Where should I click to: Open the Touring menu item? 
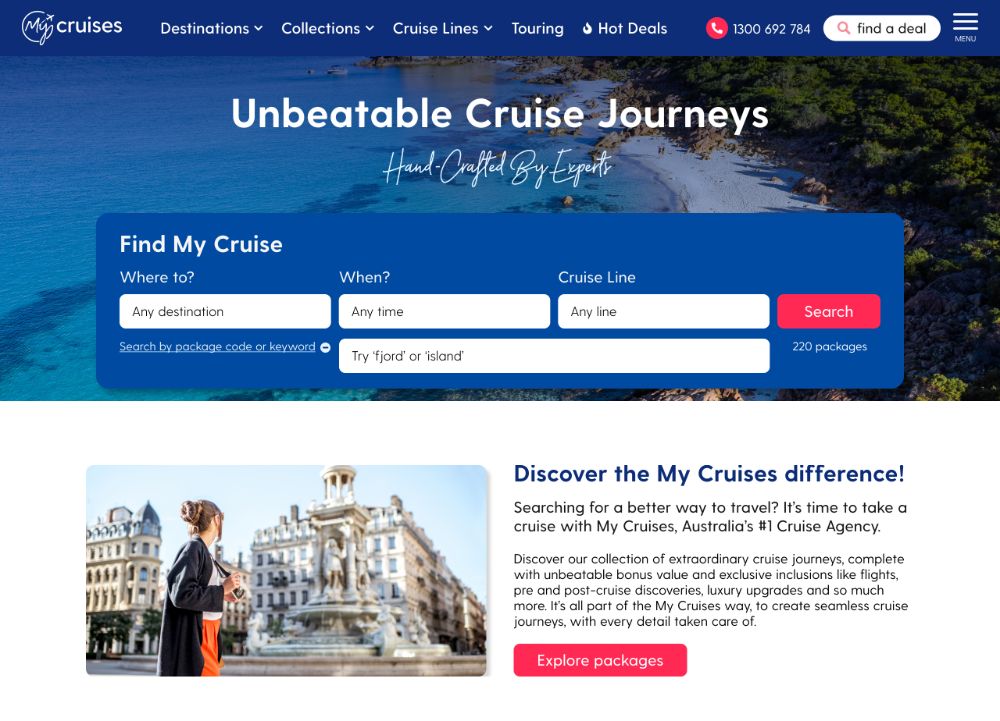pos(537,29)
